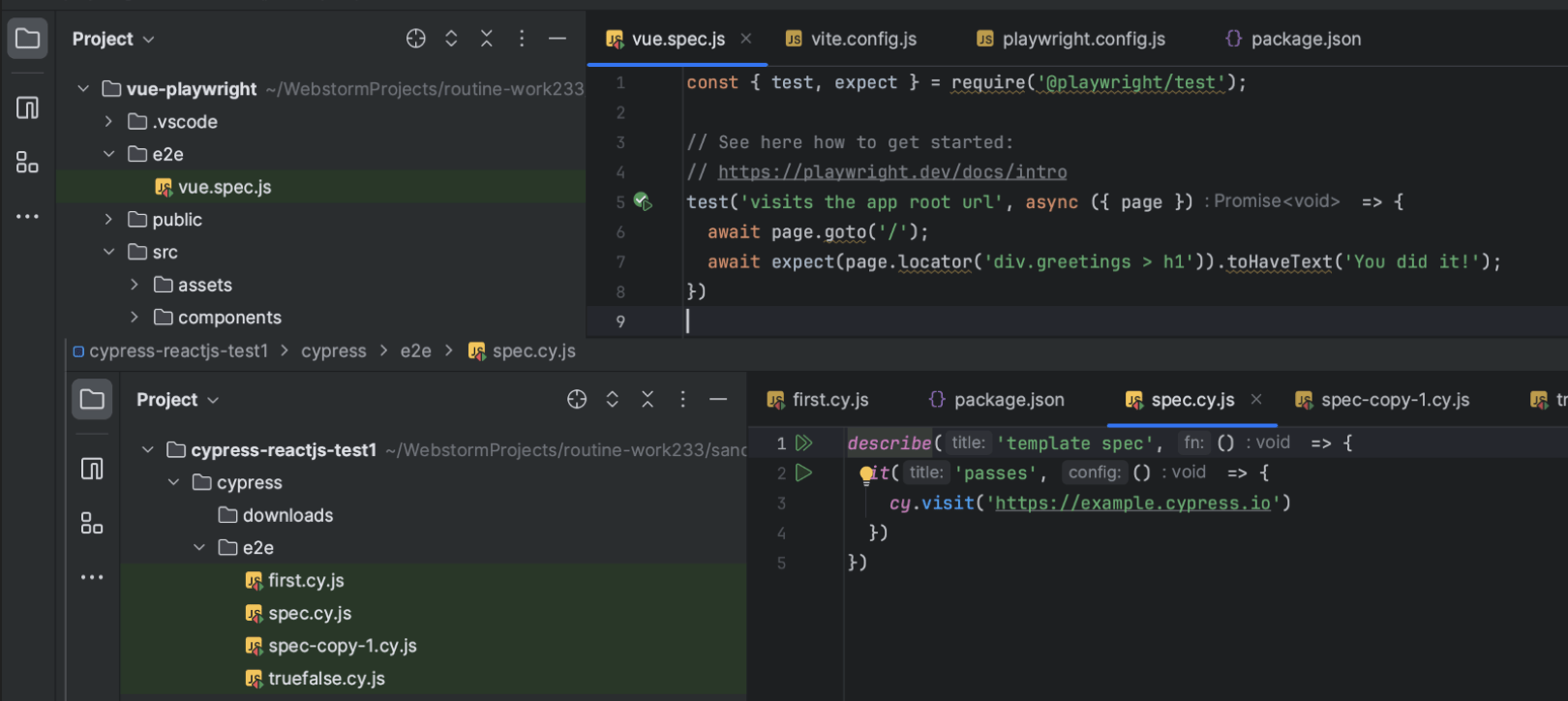Expand the components folder under src
This screenshot has width=1568, height=701.
pos(135,318)
